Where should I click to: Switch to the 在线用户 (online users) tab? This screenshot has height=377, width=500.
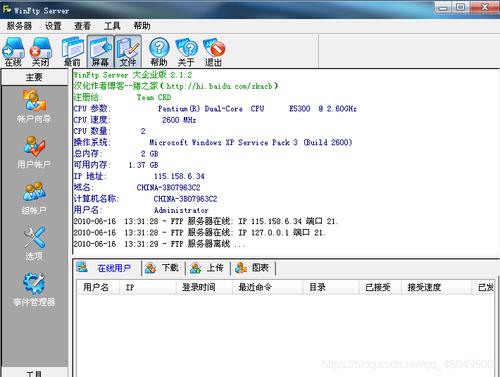pos(107,268)
